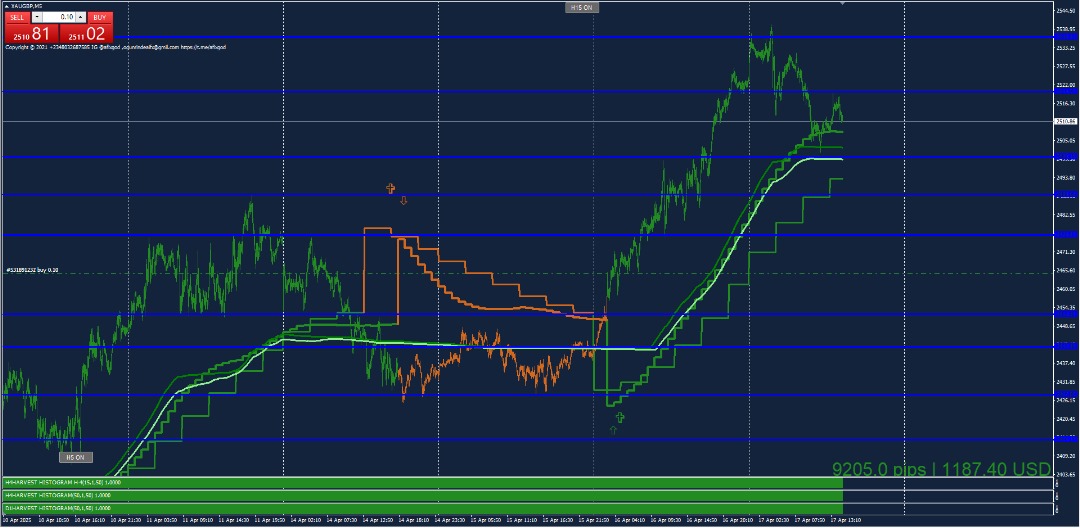This screenshot has height=528, width=1080.
Task: Click the 2505.05 price scale label
Action: [x=1066, y=140]
